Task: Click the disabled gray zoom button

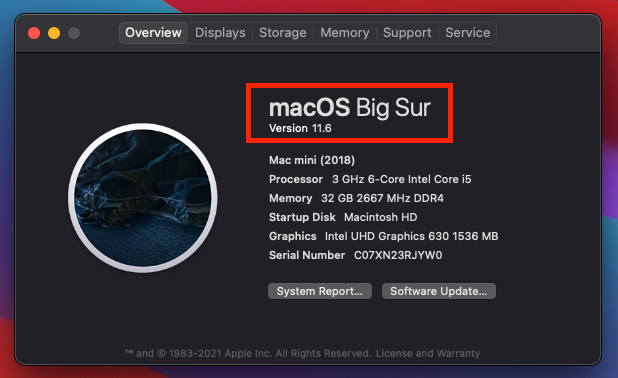Action: (x=74, y=33)
